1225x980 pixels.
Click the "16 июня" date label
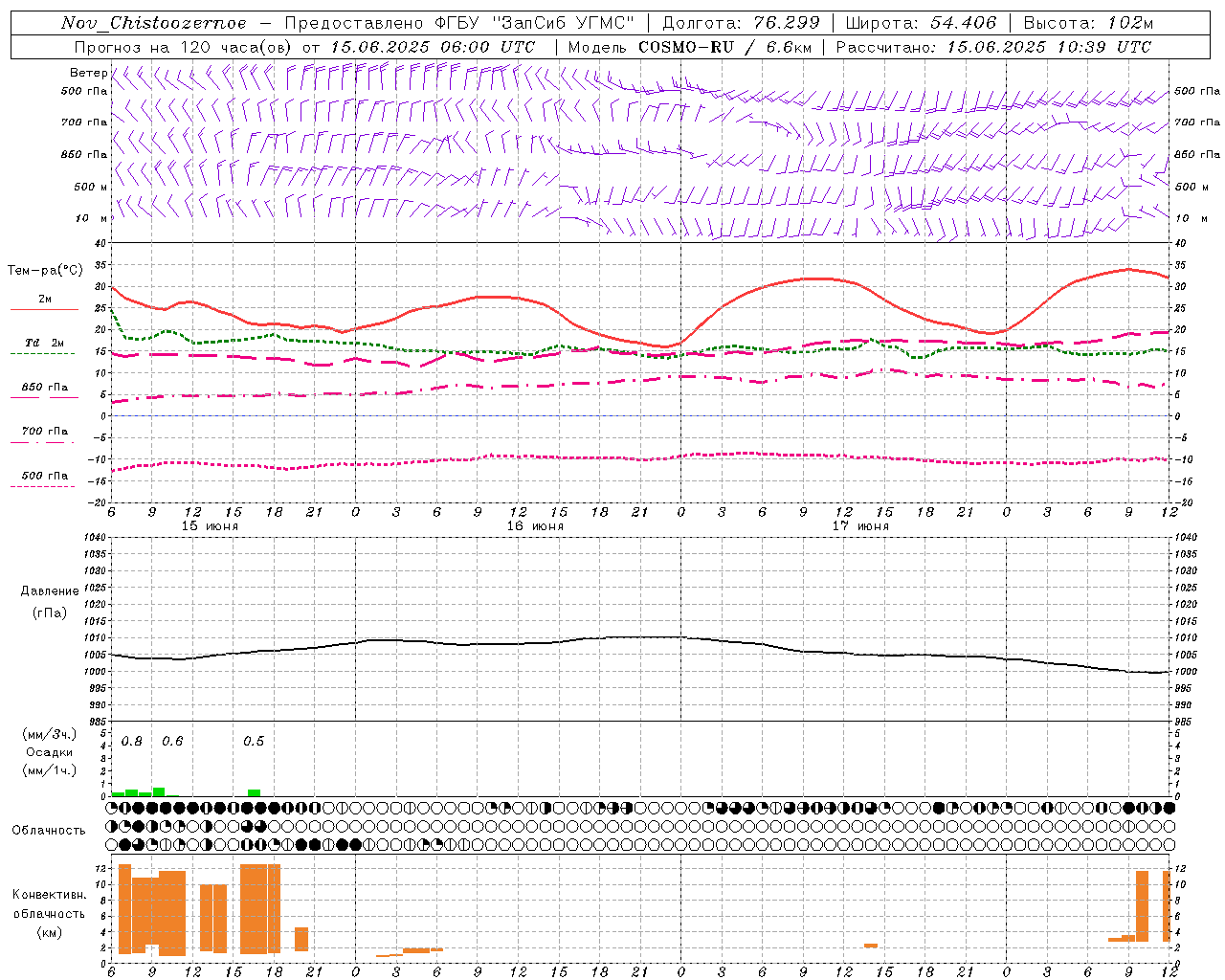click(x=535, y=526)
